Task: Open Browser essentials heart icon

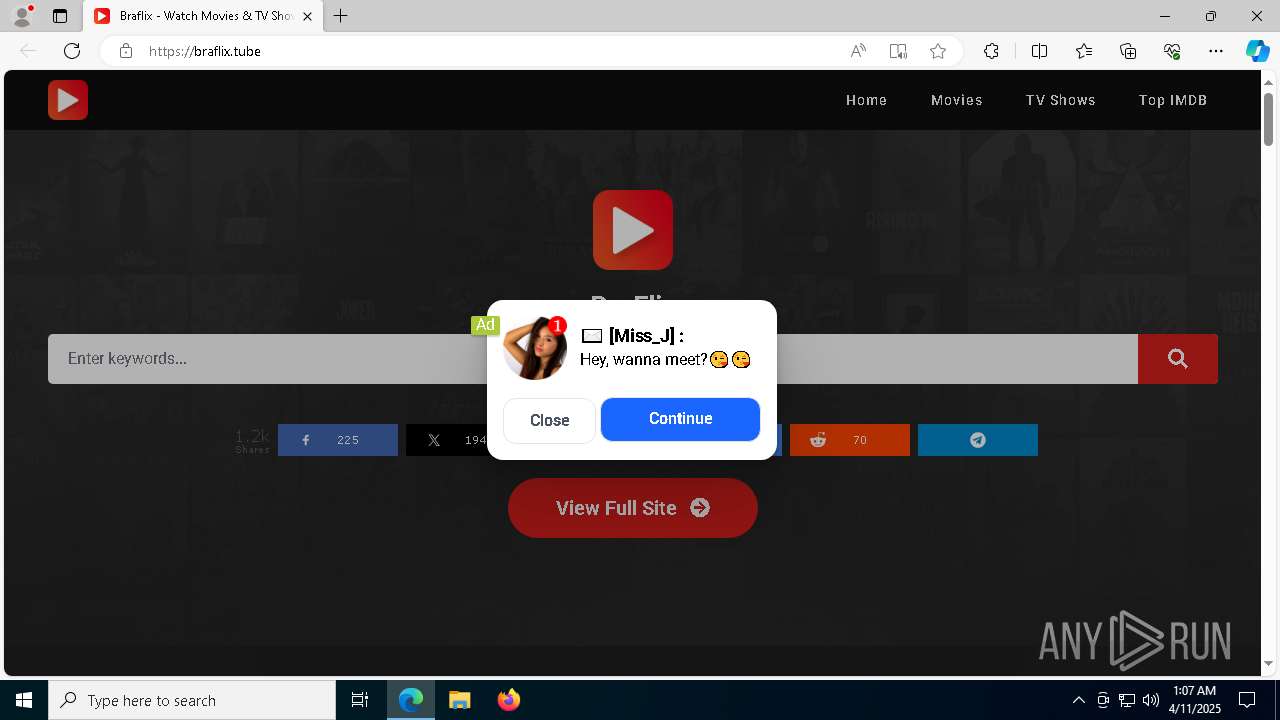Action: tap(1172, 51)
